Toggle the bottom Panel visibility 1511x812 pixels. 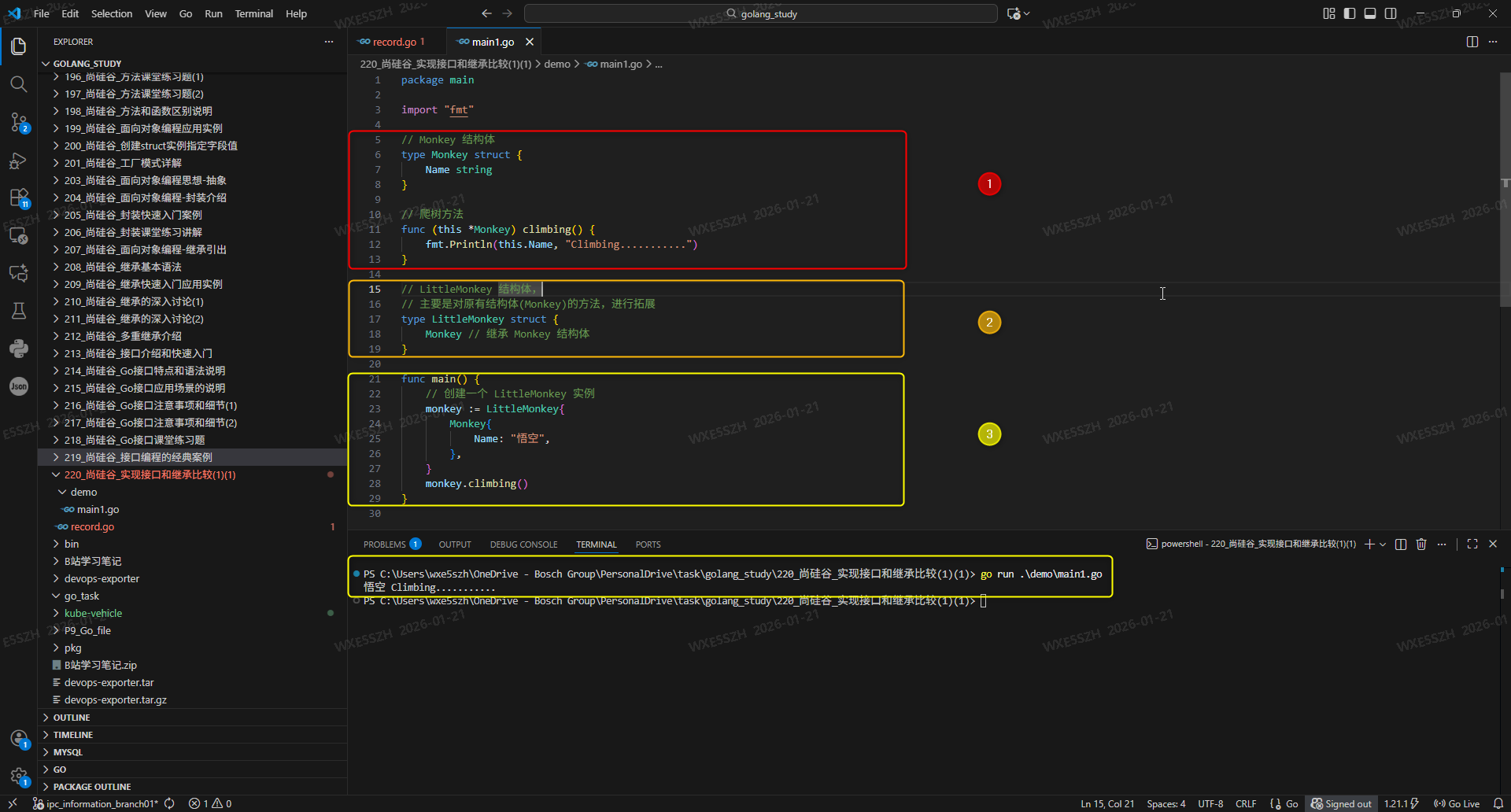pos(1370,13)
